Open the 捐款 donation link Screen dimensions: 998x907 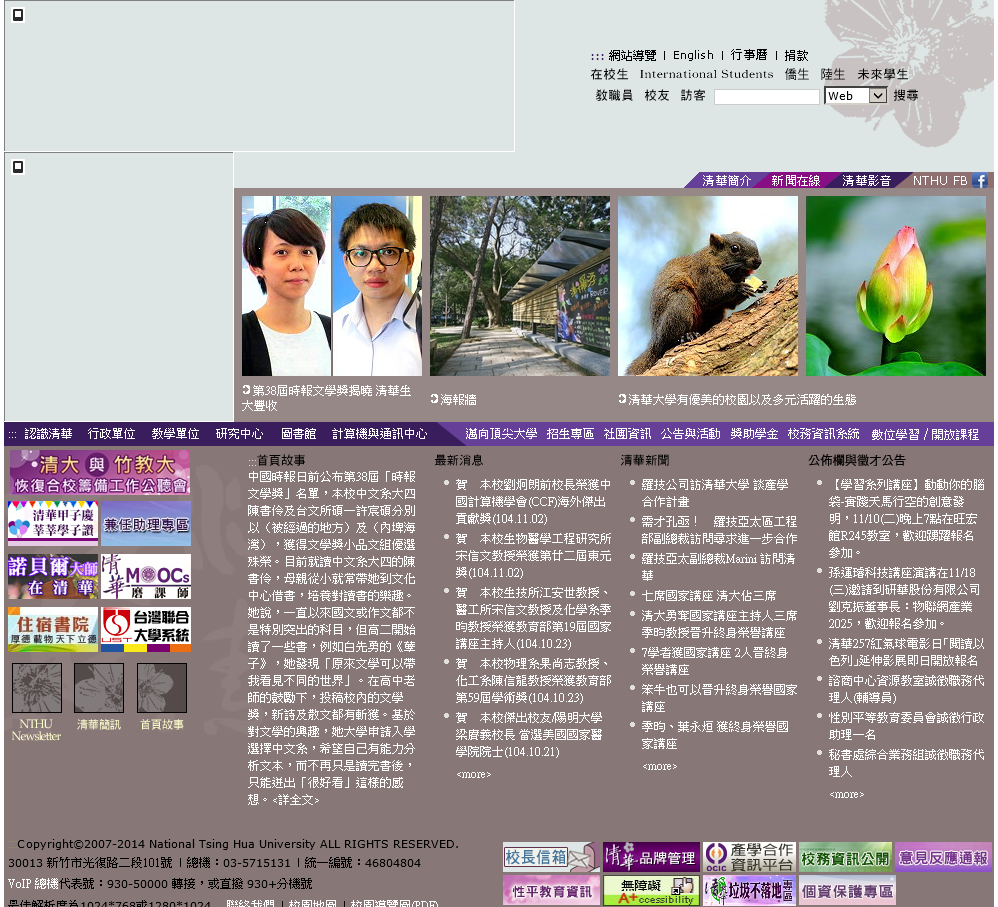[796, 55]
